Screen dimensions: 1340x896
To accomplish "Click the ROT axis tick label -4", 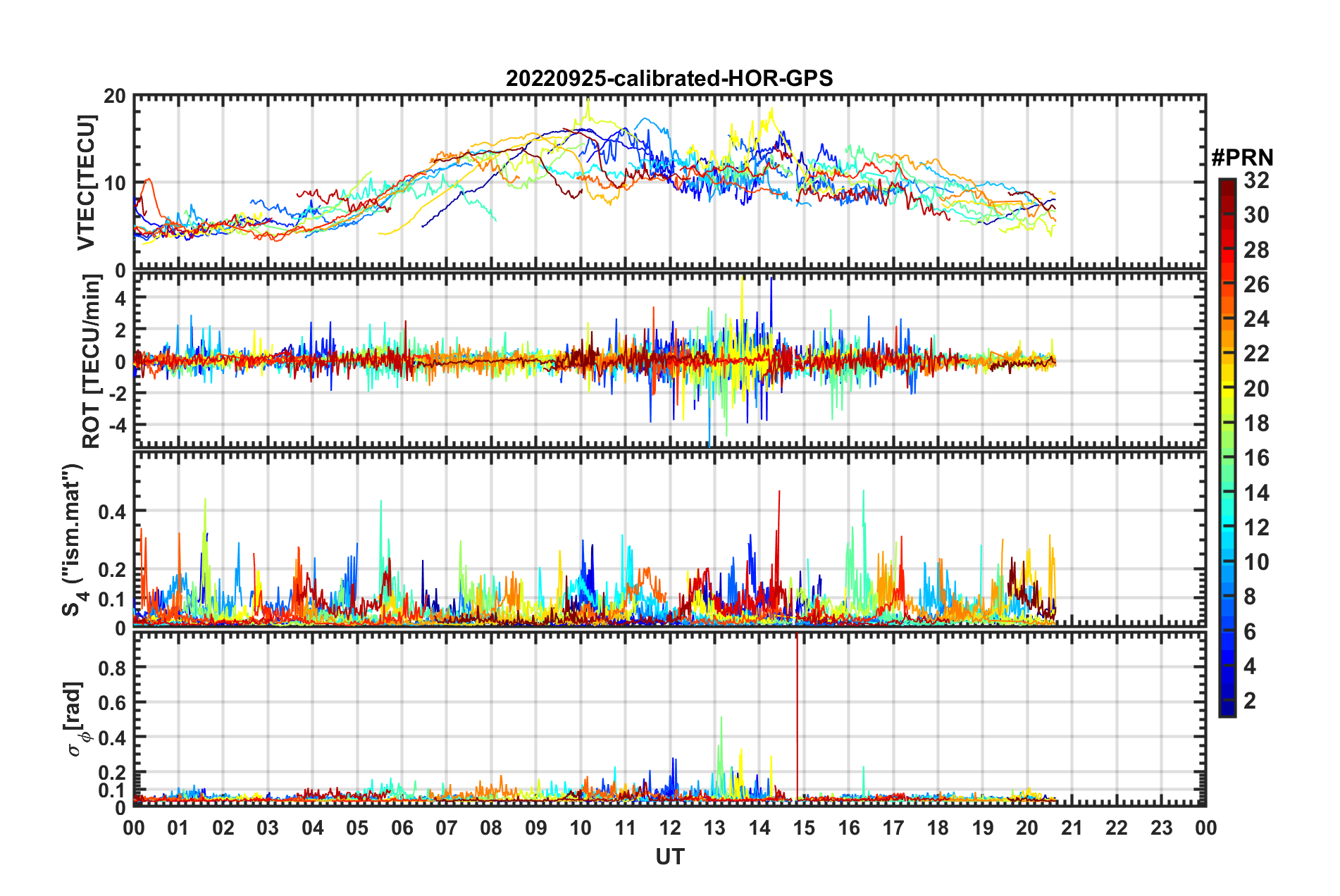I will pos(117,425).
